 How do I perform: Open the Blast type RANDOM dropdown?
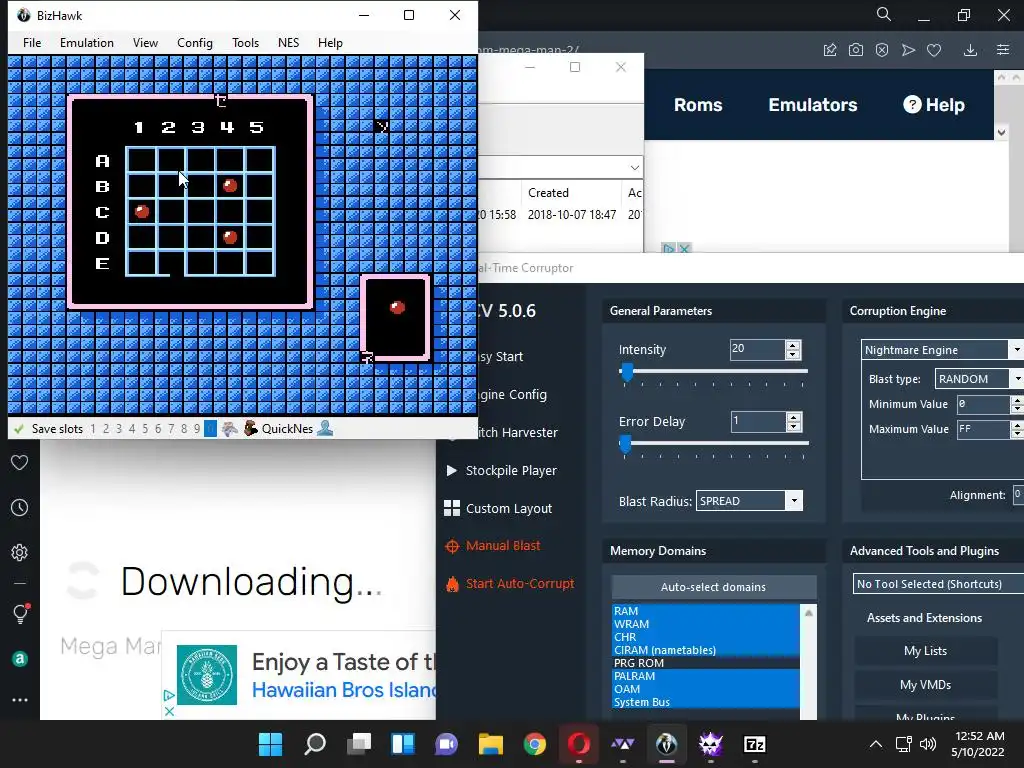click(x=979, y=379)
